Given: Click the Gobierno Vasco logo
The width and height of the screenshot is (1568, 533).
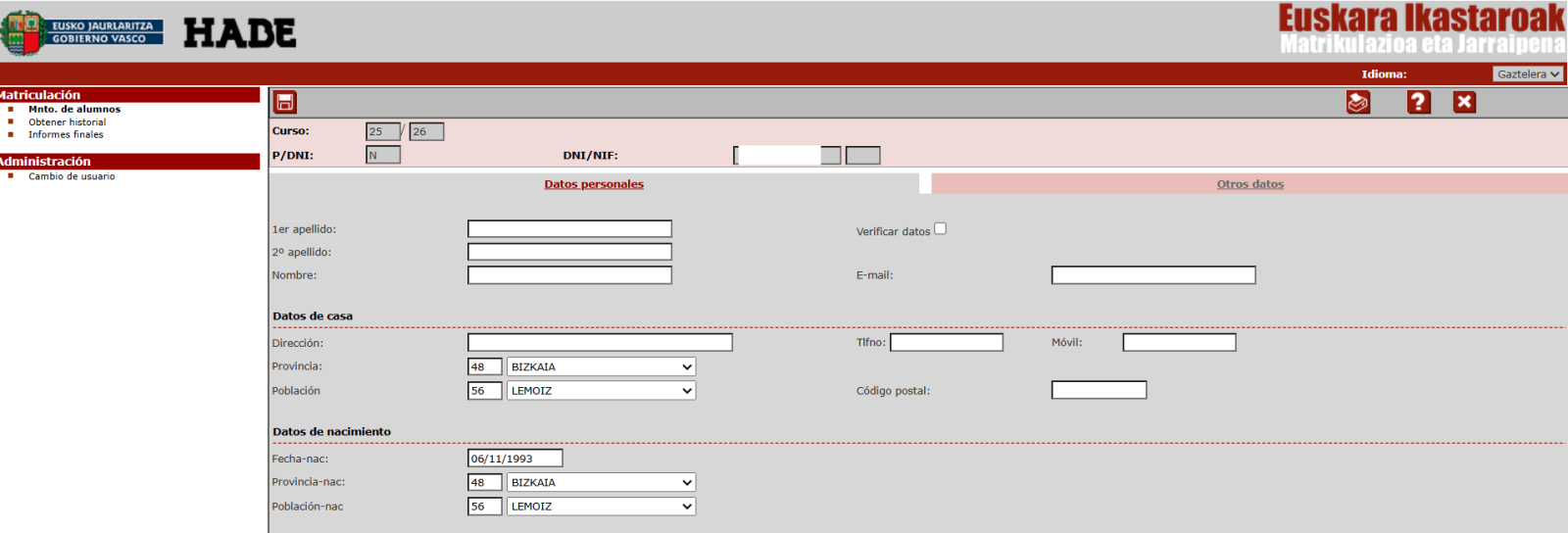Looking at the screenshot, I should pos(81,33).
